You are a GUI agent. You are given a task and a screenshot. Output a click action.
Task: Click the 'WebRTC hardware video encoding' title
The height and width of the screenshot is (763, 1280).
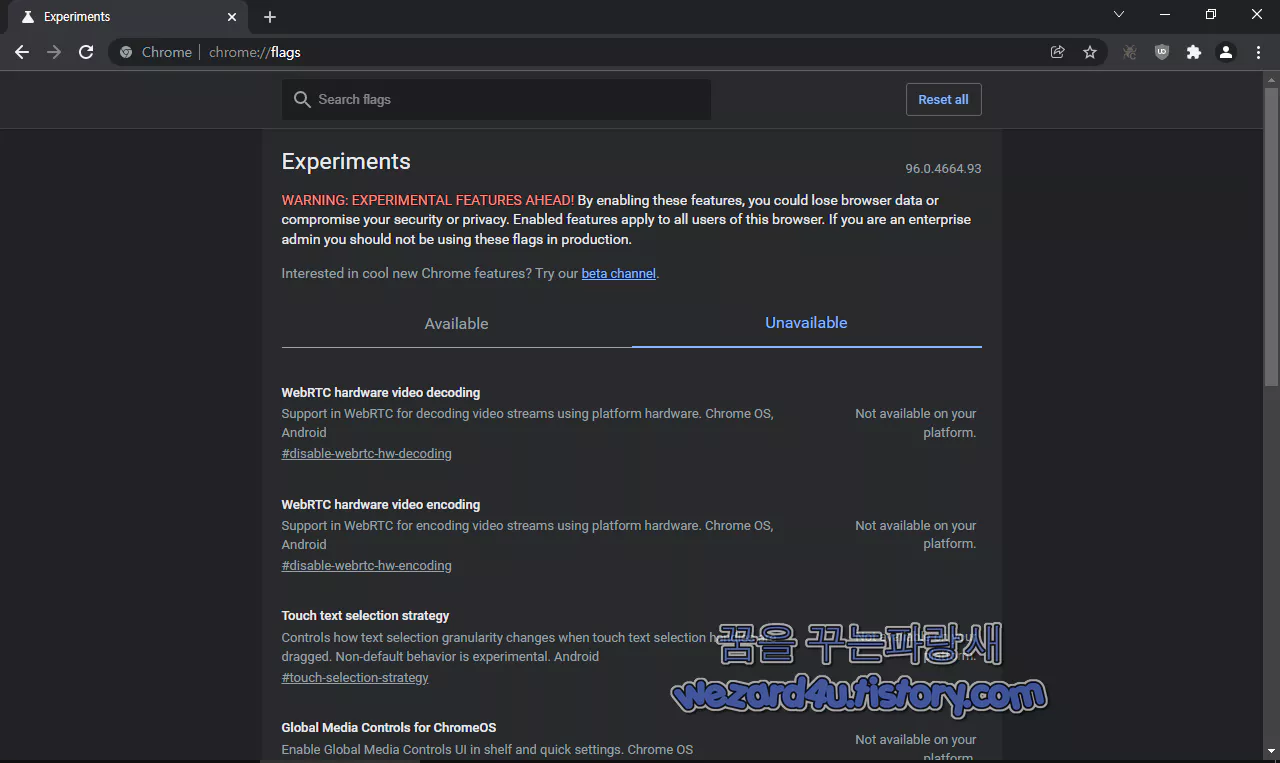(x=381, y=505)
